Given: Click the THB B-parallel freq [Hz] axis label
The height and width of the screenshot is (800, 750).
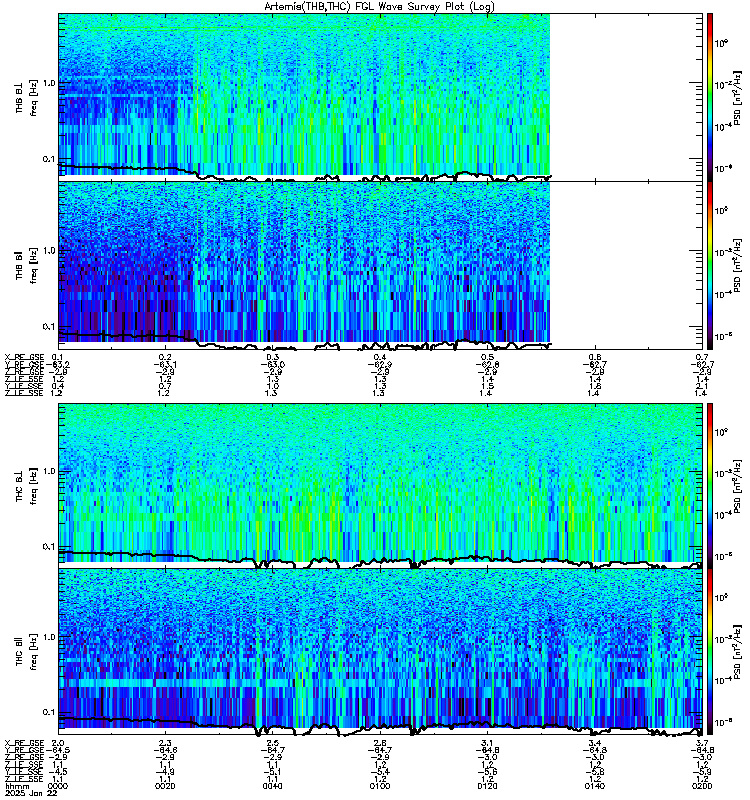Looking at the screenshot, I should pos(33,266).
